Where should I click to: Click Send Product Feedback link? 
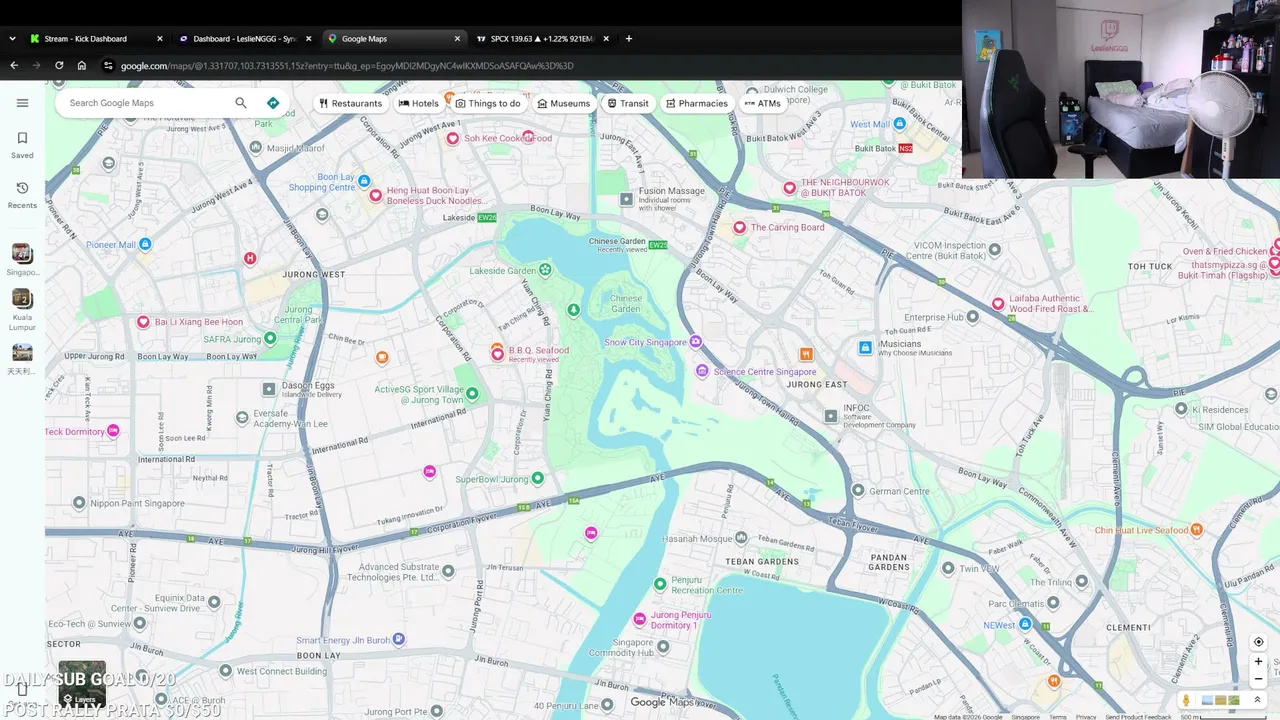click(1138, 717)
